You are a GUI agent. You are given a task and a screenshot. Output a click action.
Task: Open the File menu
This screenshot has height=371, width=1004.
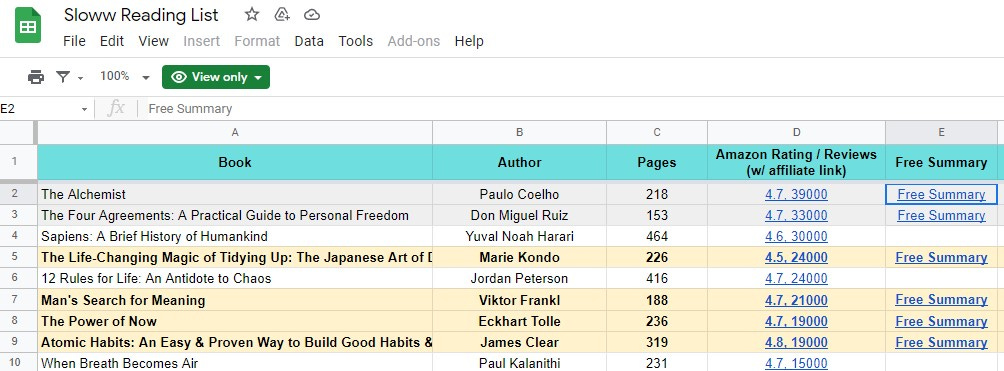74,41
